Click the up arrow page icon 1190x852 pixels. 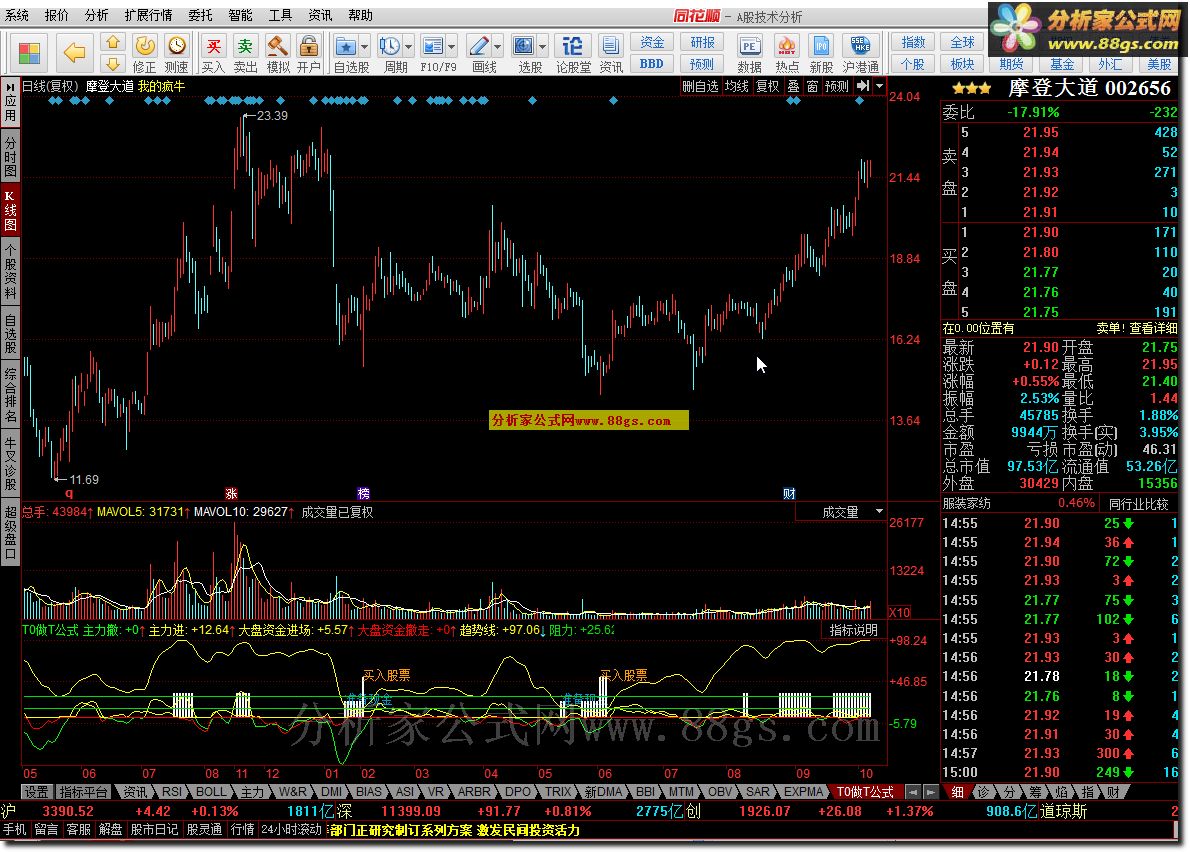coord(112,42)
